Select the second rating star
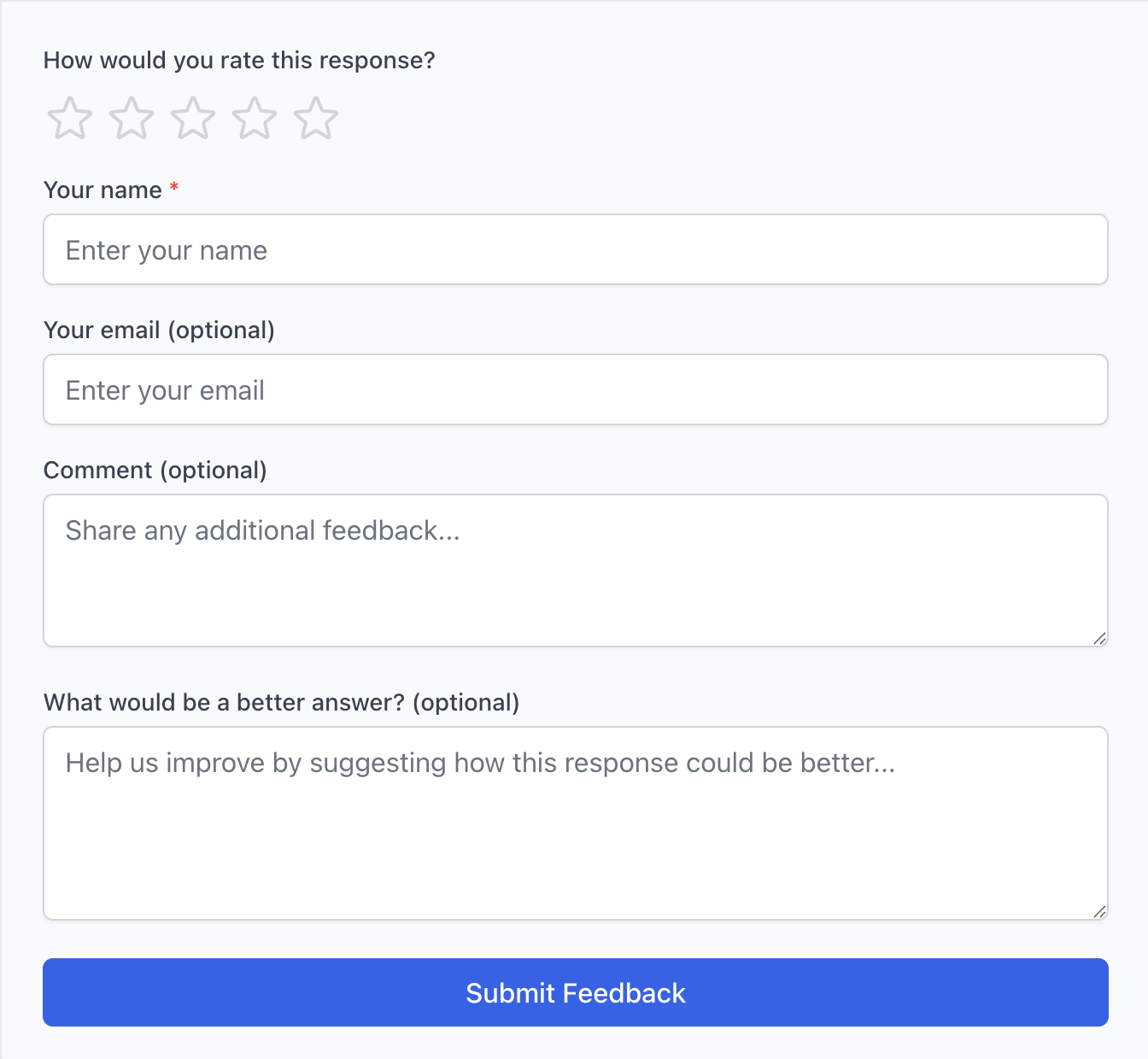1148x1059 pixels. 132,118
